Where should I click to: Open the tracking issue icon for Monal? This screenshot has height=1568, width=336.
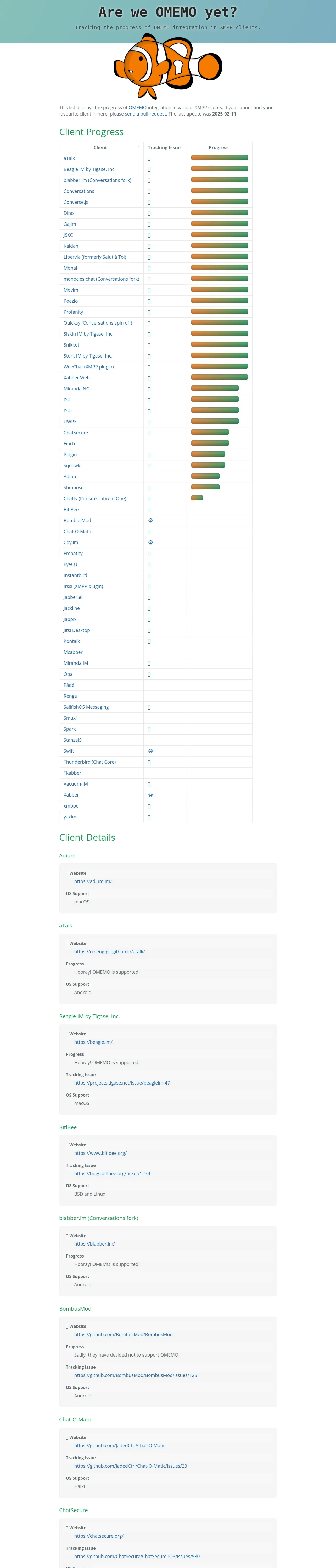tap(149, 268)
